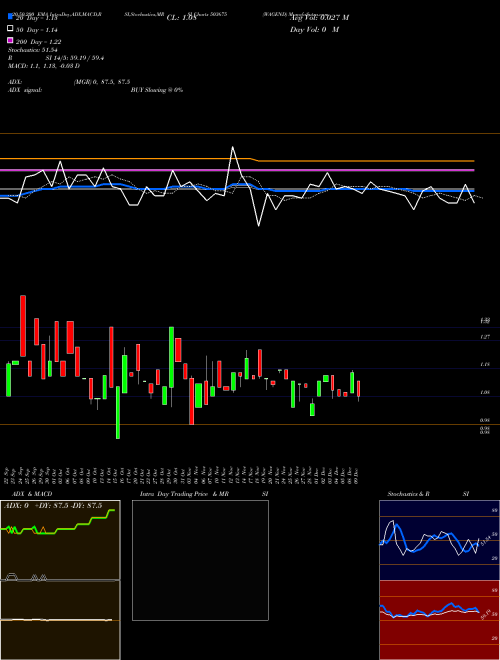500x660 pixels.
Task: Click the blue 20 Day EMA legend swatch
Action: pos(10,17)
